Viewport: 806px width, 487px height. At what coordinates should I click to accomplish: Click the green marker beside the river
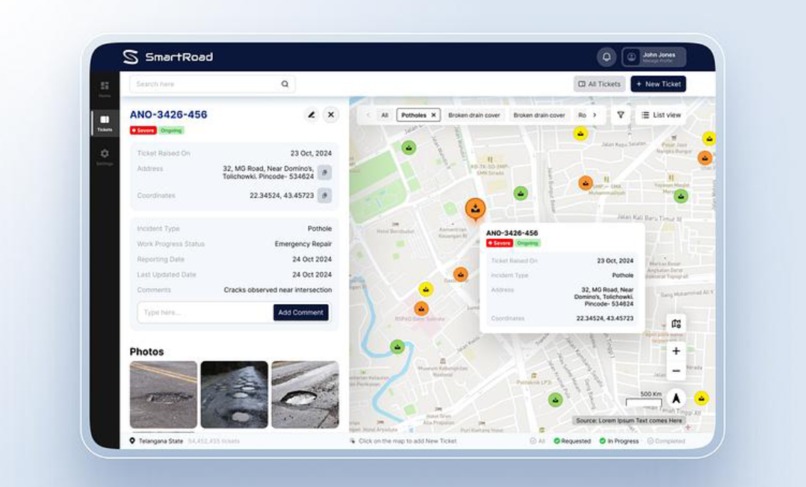397,347
